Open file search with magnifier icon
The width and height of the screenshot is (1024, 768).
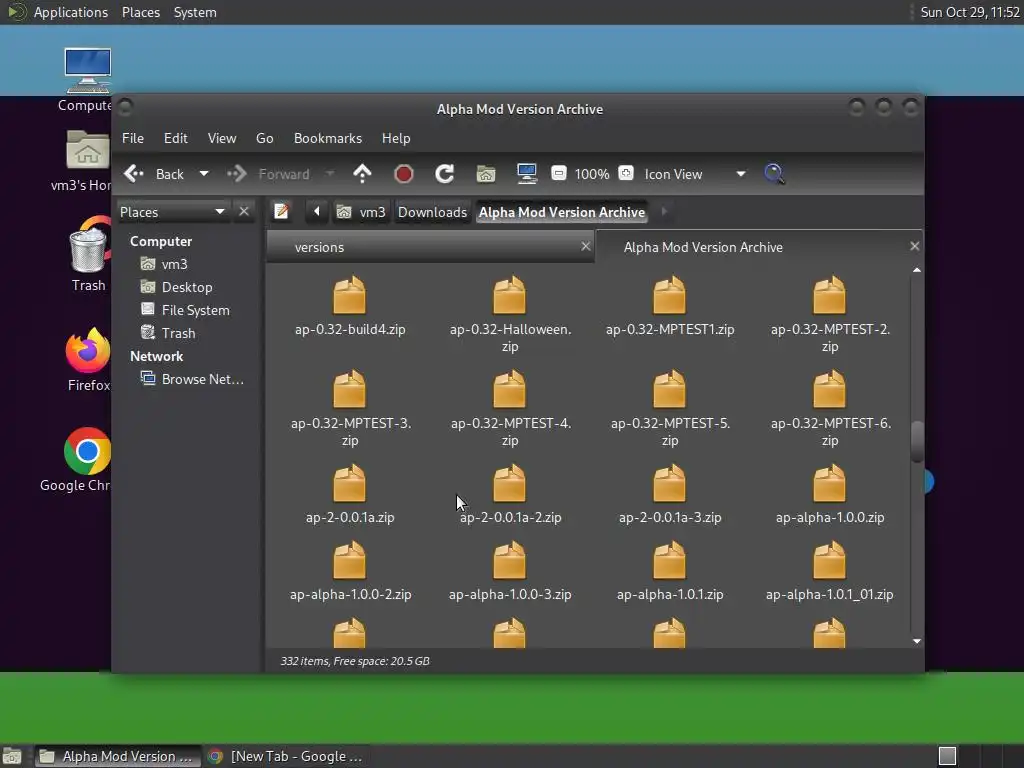(774, 174)
